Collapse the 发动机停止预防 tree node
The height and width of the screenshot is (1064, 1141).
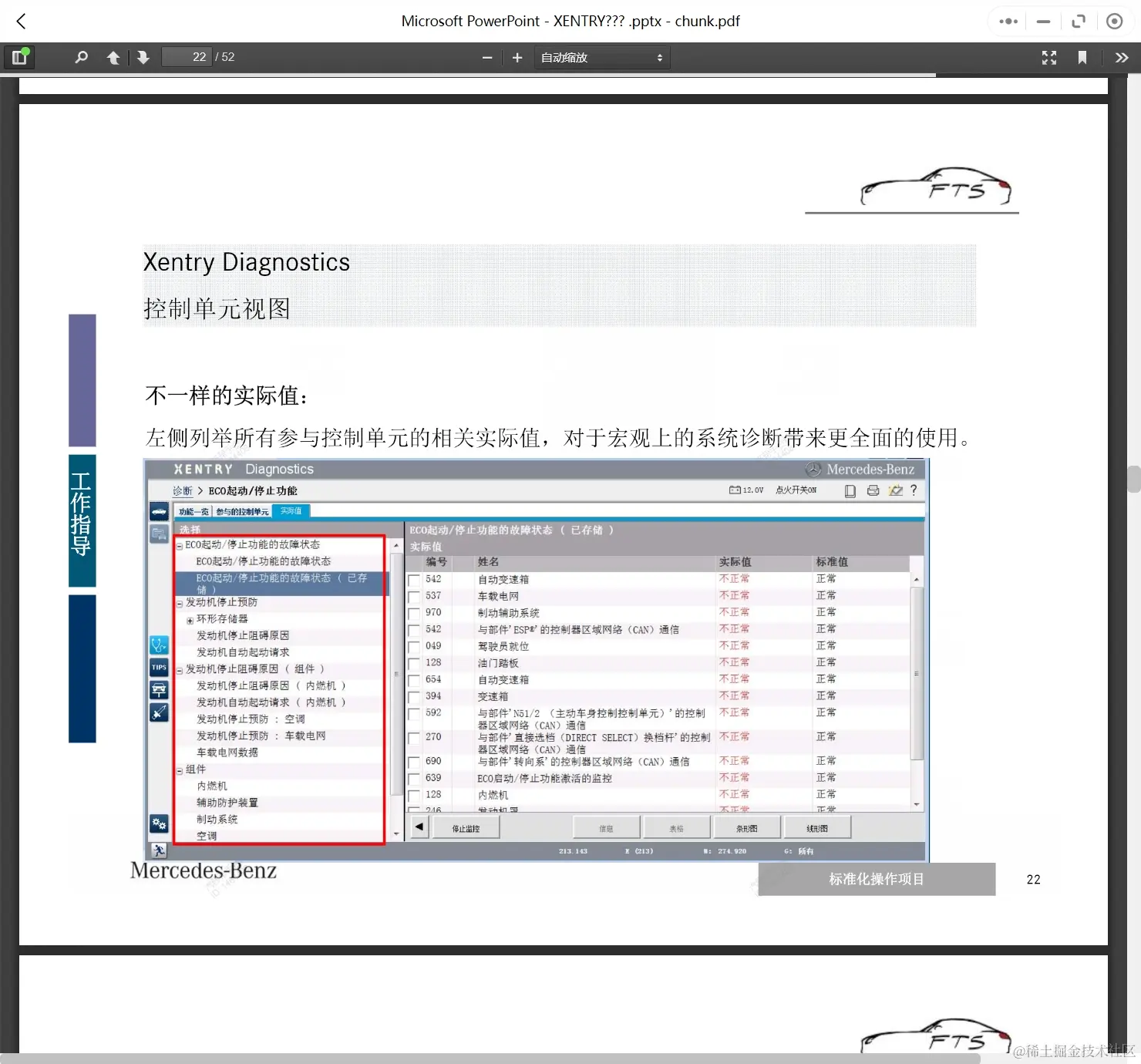click(x=180, y=604)
